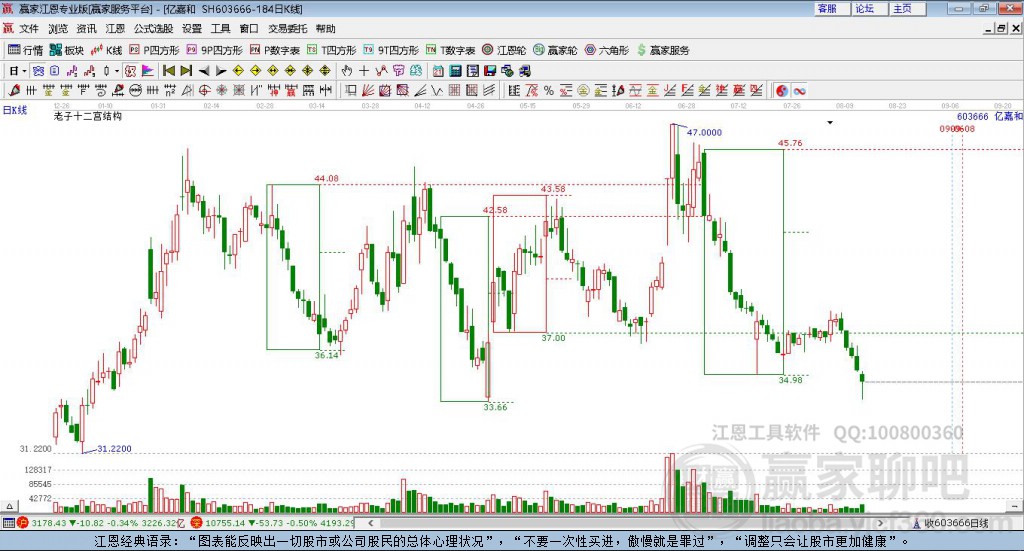Click the 论坛 forum button
1024x551 pixels.
pyautogui.click(x=869, y=8)
